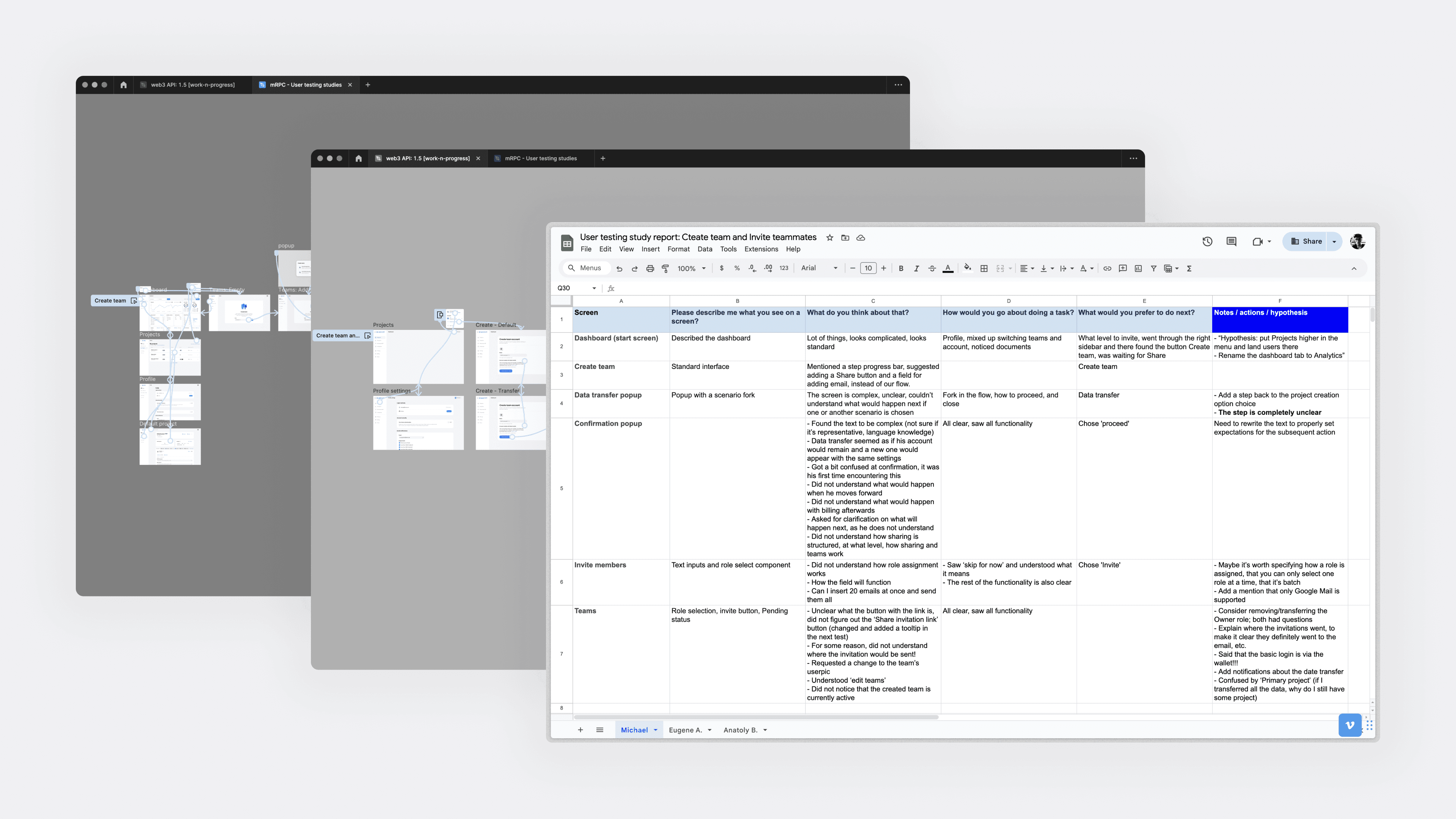Toggle bold formatting

901,268
